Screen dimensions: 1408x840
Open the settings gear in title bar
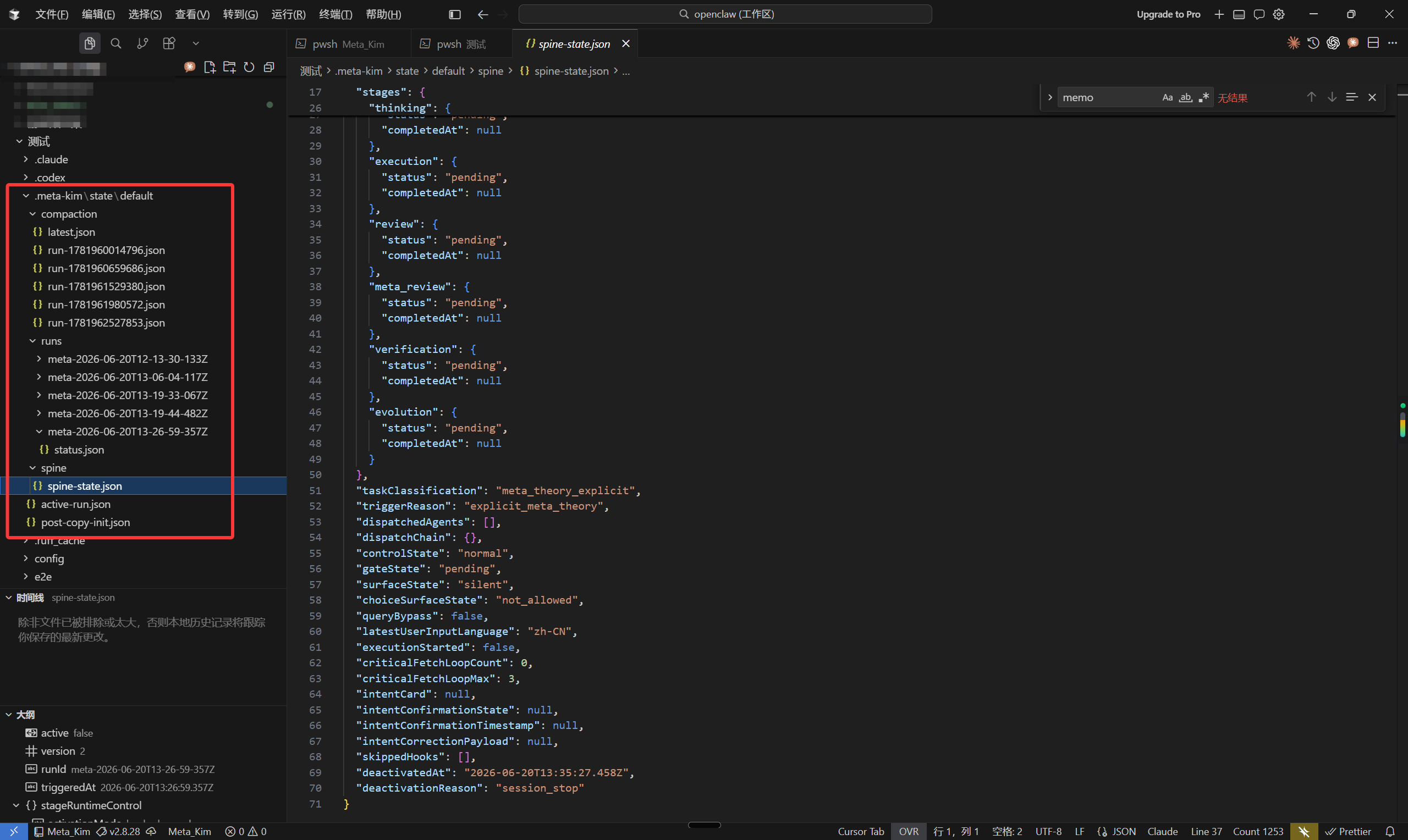[x=1278, y=14]
